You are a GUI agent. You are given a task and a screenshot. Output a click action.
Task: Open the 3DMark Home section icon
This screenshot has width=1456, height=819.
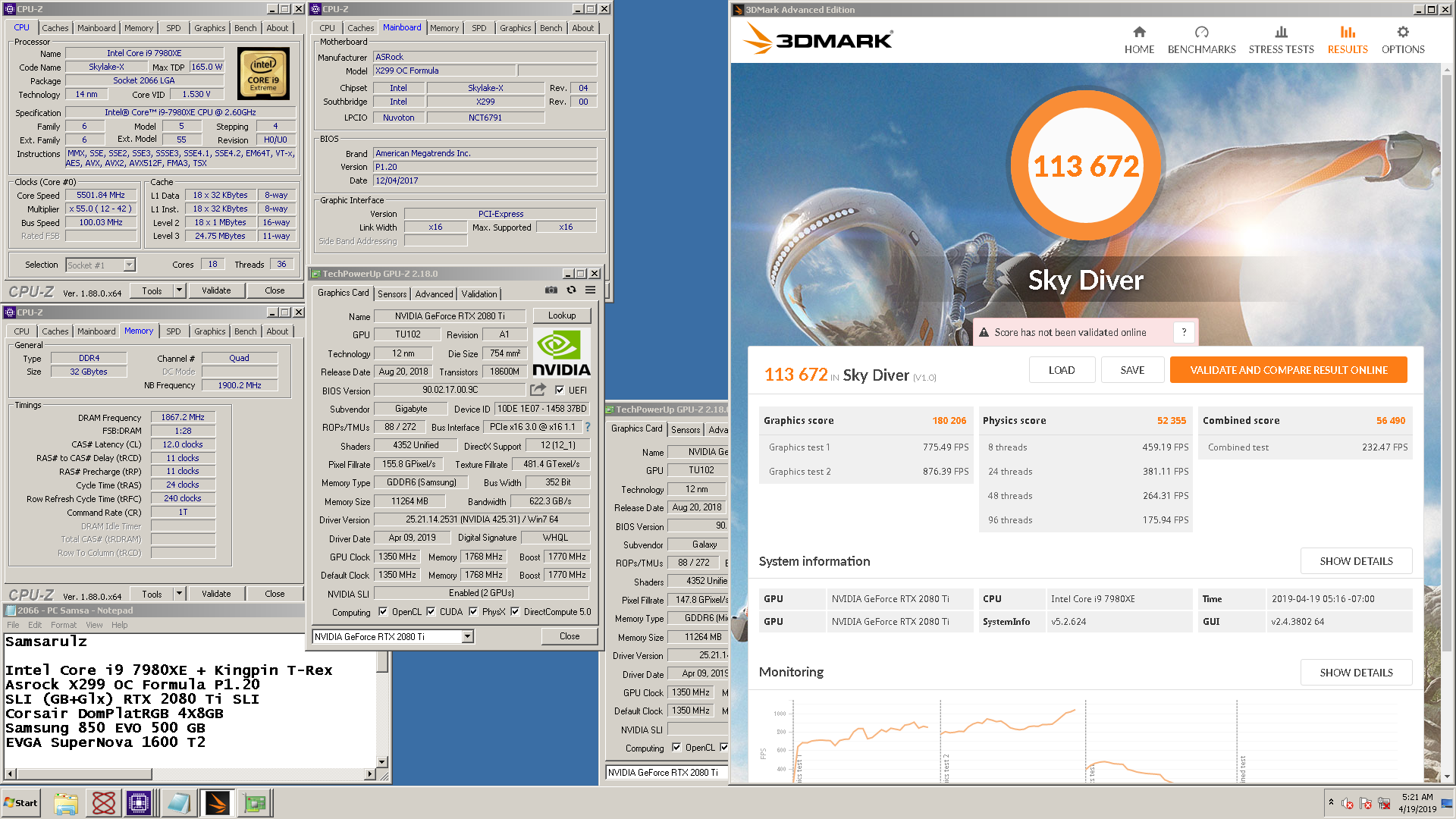(x=1139, y=32)
